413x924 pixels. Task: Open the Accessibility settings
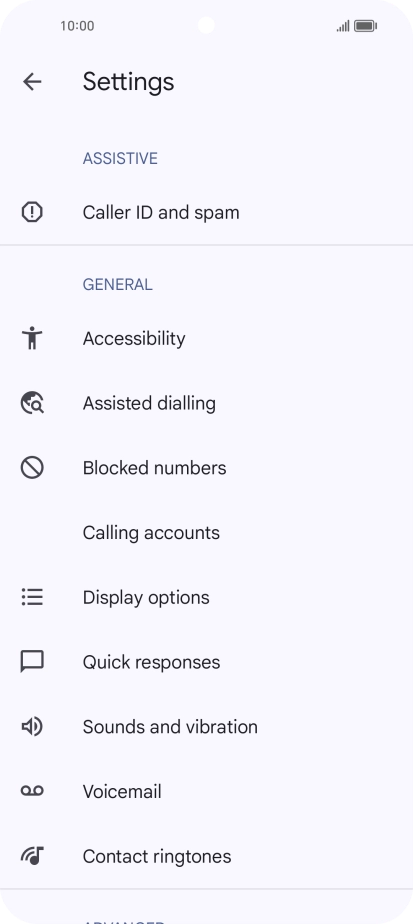click(206, 338)
